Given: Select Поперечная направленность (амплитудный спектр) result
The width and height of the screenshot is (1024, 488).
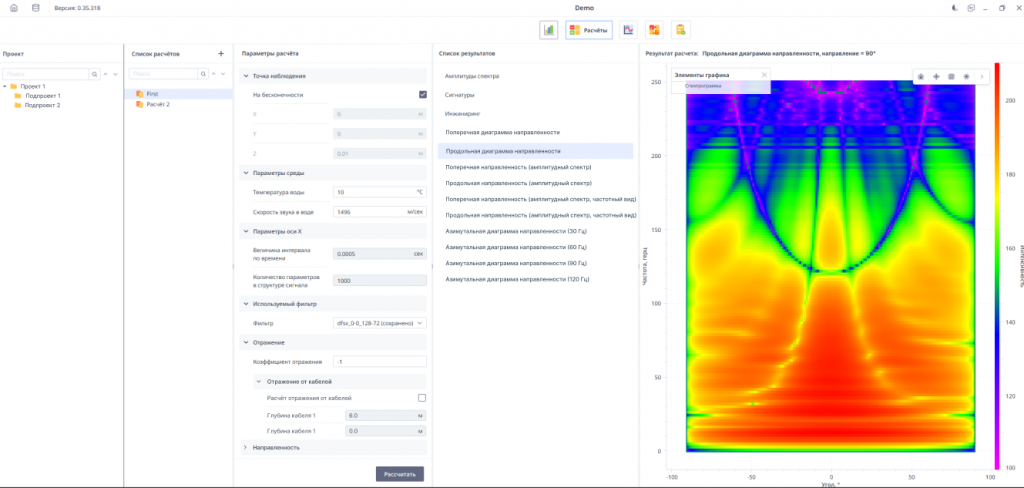Looking at the screenshot, I should (518, 167).
